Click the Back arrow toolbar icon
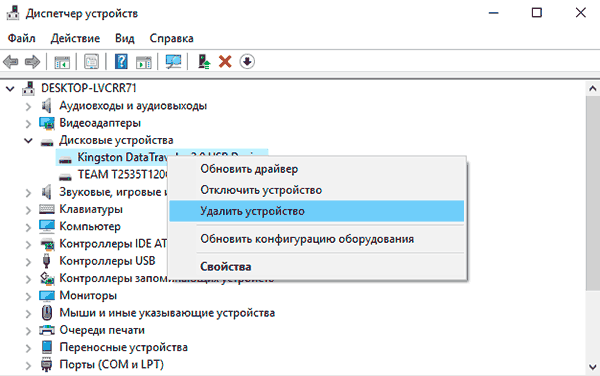This screenshot has height=376, width=600. 11,62
